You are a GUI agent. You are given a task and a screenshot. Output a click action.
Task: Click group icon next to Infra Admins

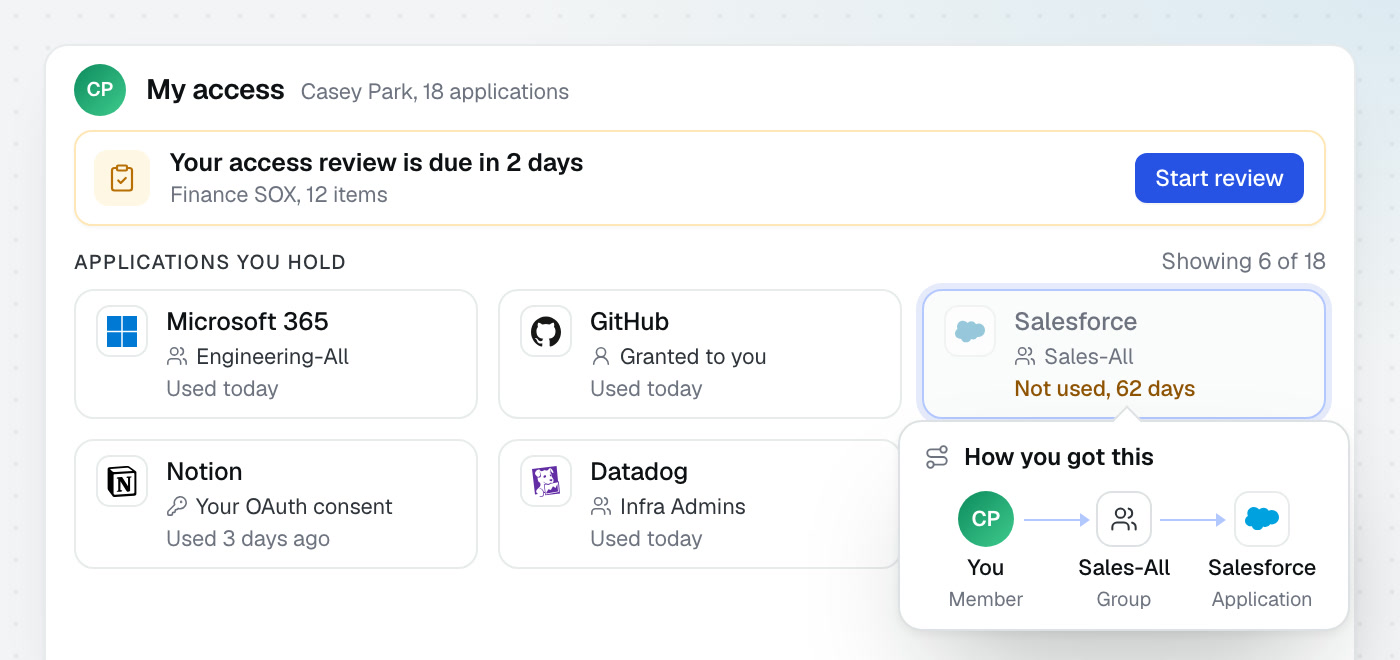(x=601, y=506)
